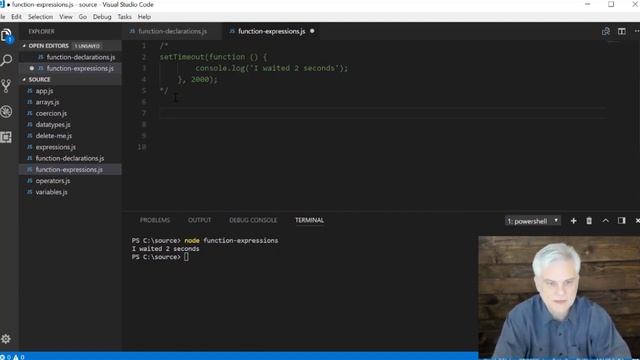Open app.js in the file tree
This screenshot has width=640, height=360.
tap(70, 91)
